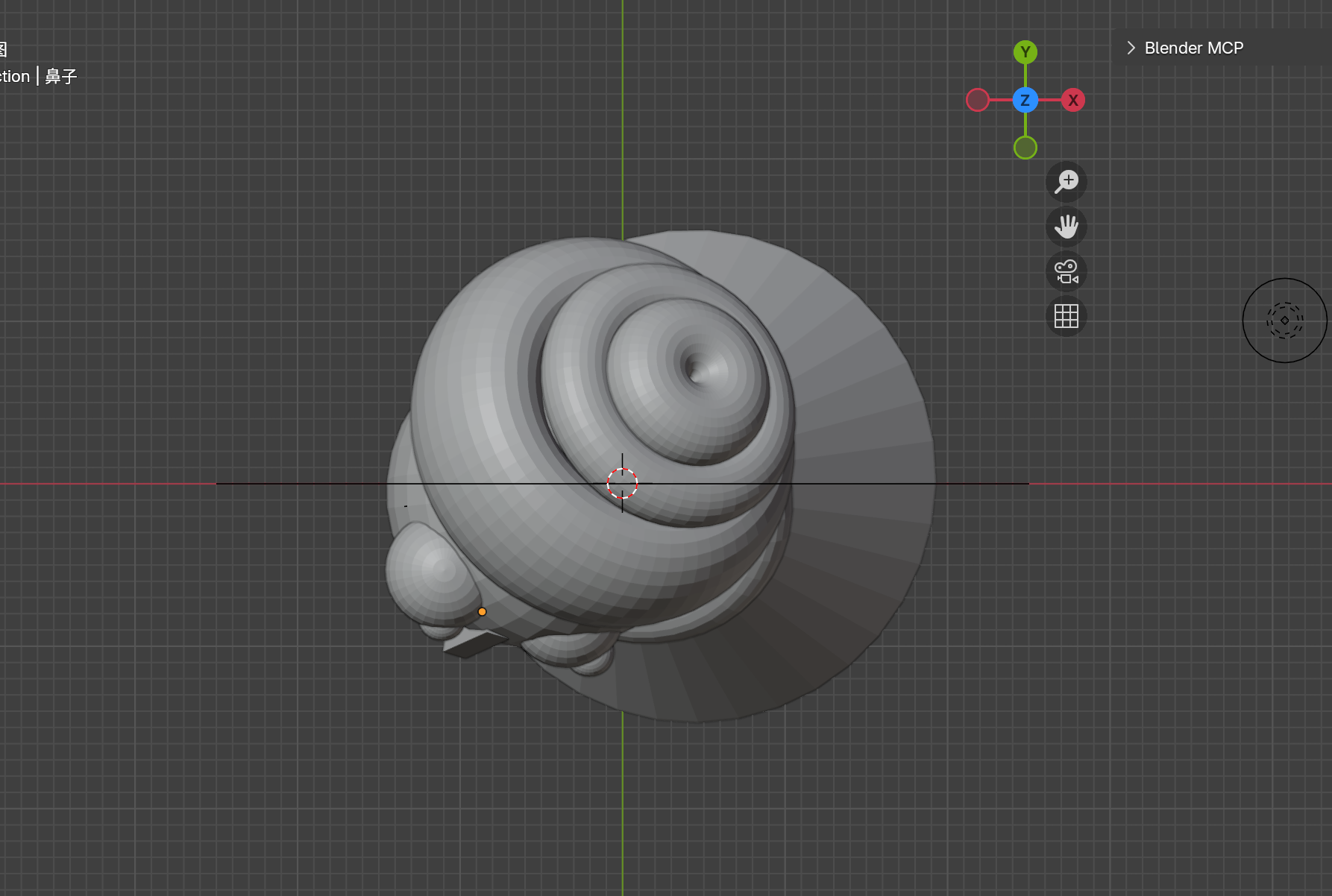Click the dashed circle cursor at right
Viewport: 1332px width, 896px height.
pos(1284,321)
